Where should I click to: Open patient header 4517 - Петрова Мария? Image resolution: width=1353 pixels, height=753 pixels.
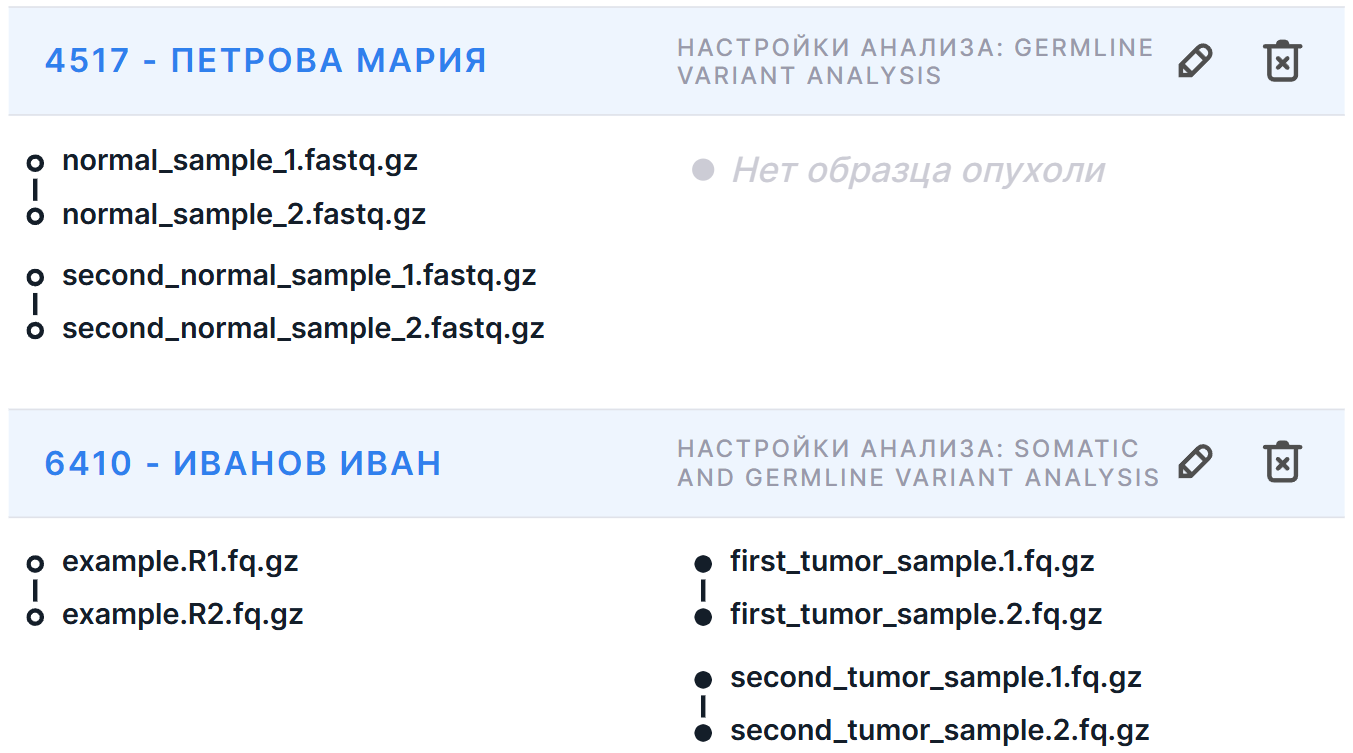coord(266,61)
